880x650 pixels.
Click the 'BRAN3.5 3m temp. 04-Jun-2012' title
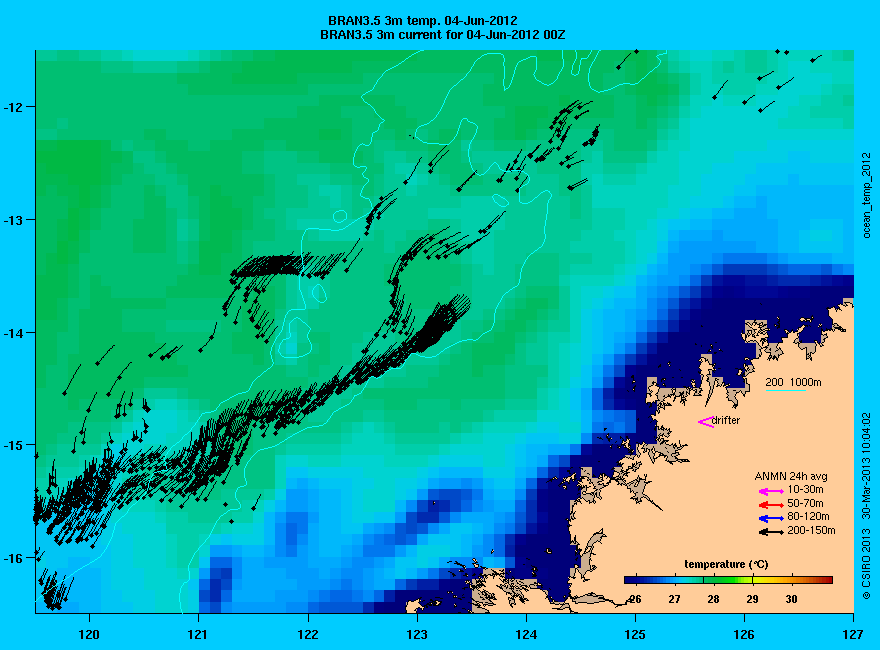click(423, 21)
